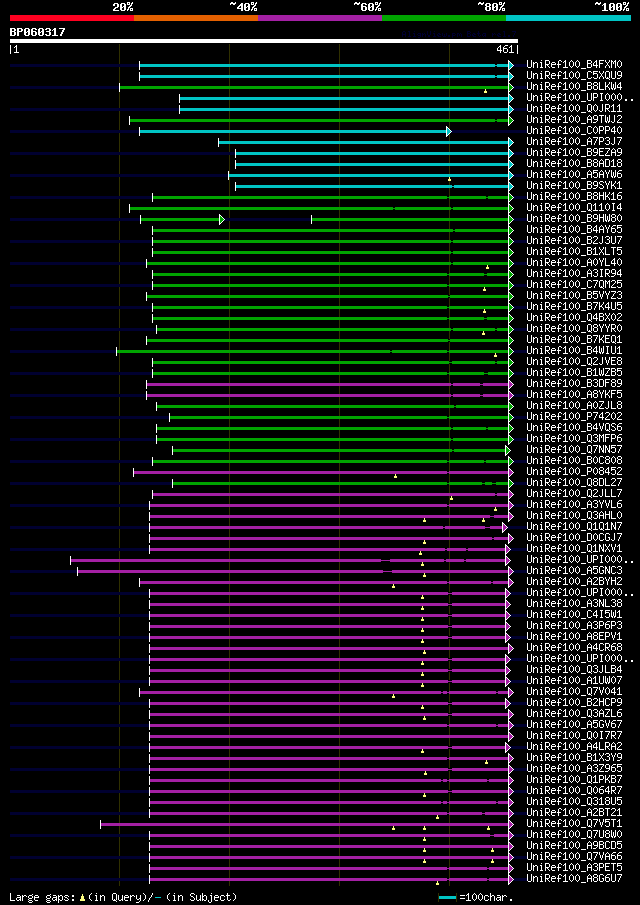The image size is (640, 905).
Task: Click the red 20% identity legend segment
Action: 72,18
